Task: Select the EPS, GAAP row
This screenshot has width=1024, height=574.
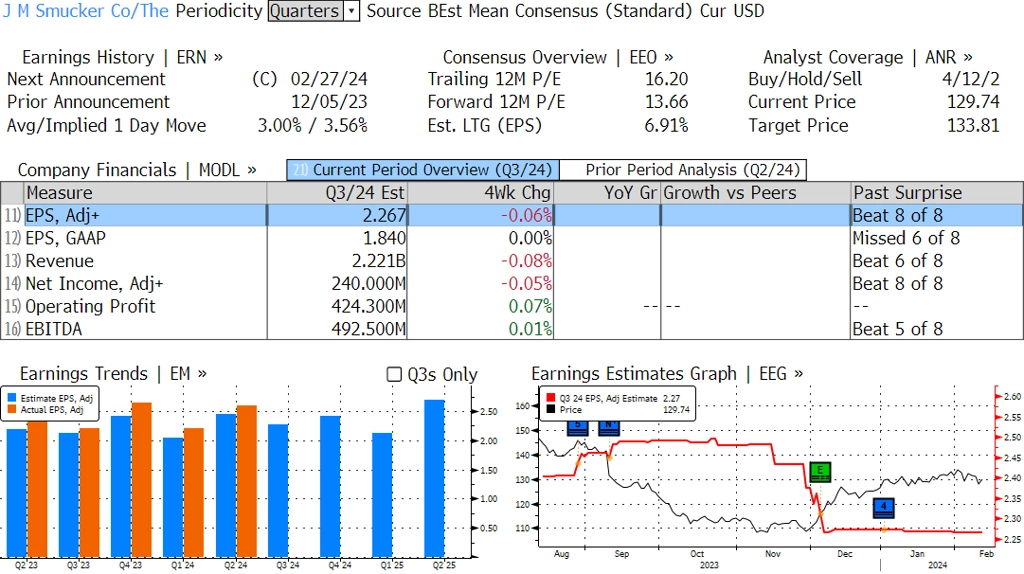Action: click(512, 238)
